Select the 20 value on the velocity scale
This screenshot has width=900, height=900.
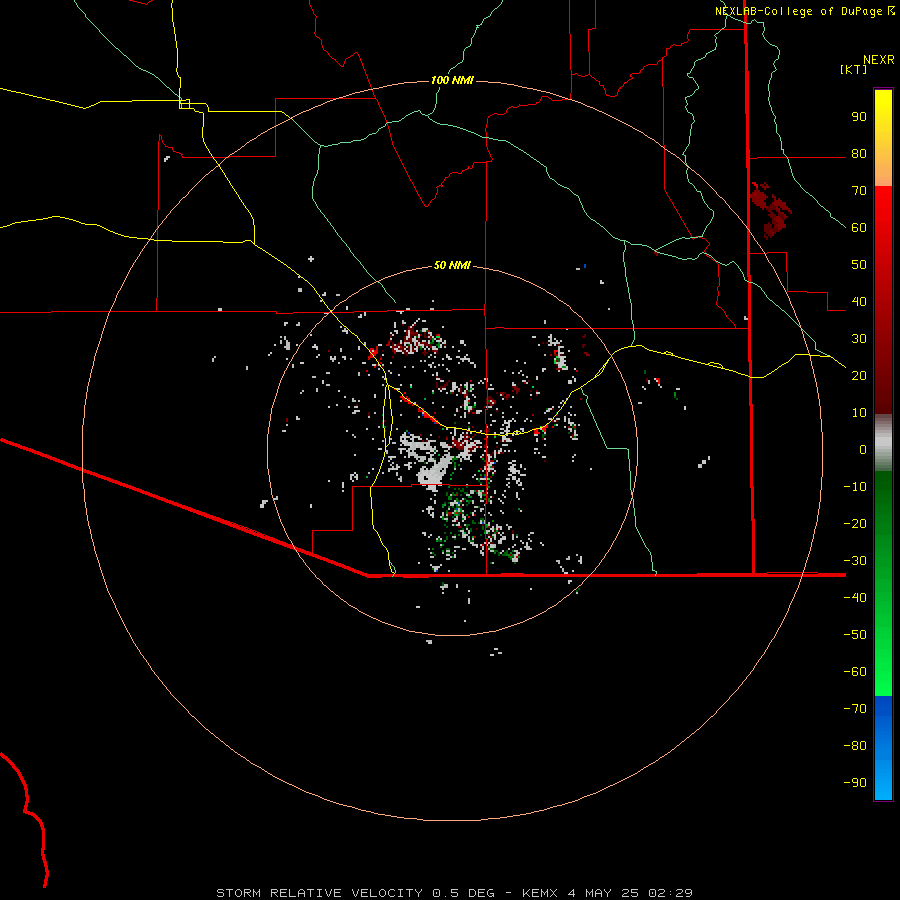[859, 375]
